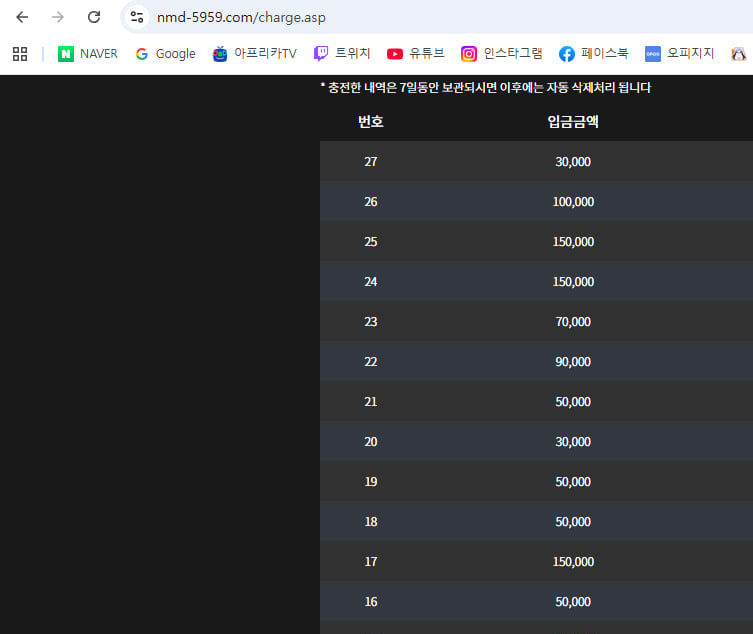
Task: Open the 페이스북 bookmark
Action: 594,54
